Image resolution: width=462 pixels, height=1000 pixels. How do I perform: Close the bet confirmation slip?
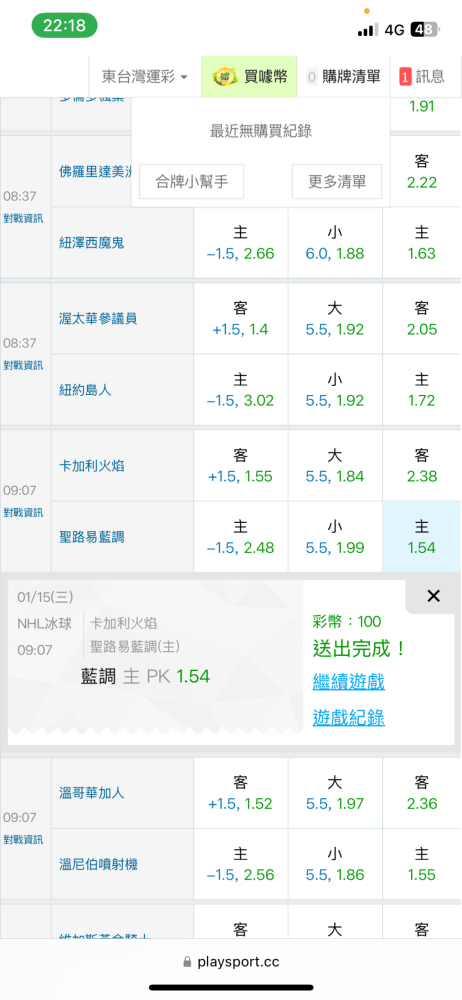[x=433, y=596]
